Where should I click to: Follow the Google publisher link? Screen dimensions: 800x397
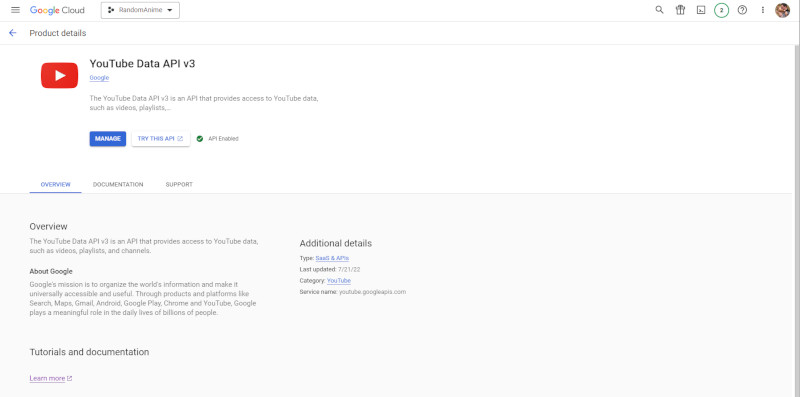pyautogui.click(x=99, y=78)
